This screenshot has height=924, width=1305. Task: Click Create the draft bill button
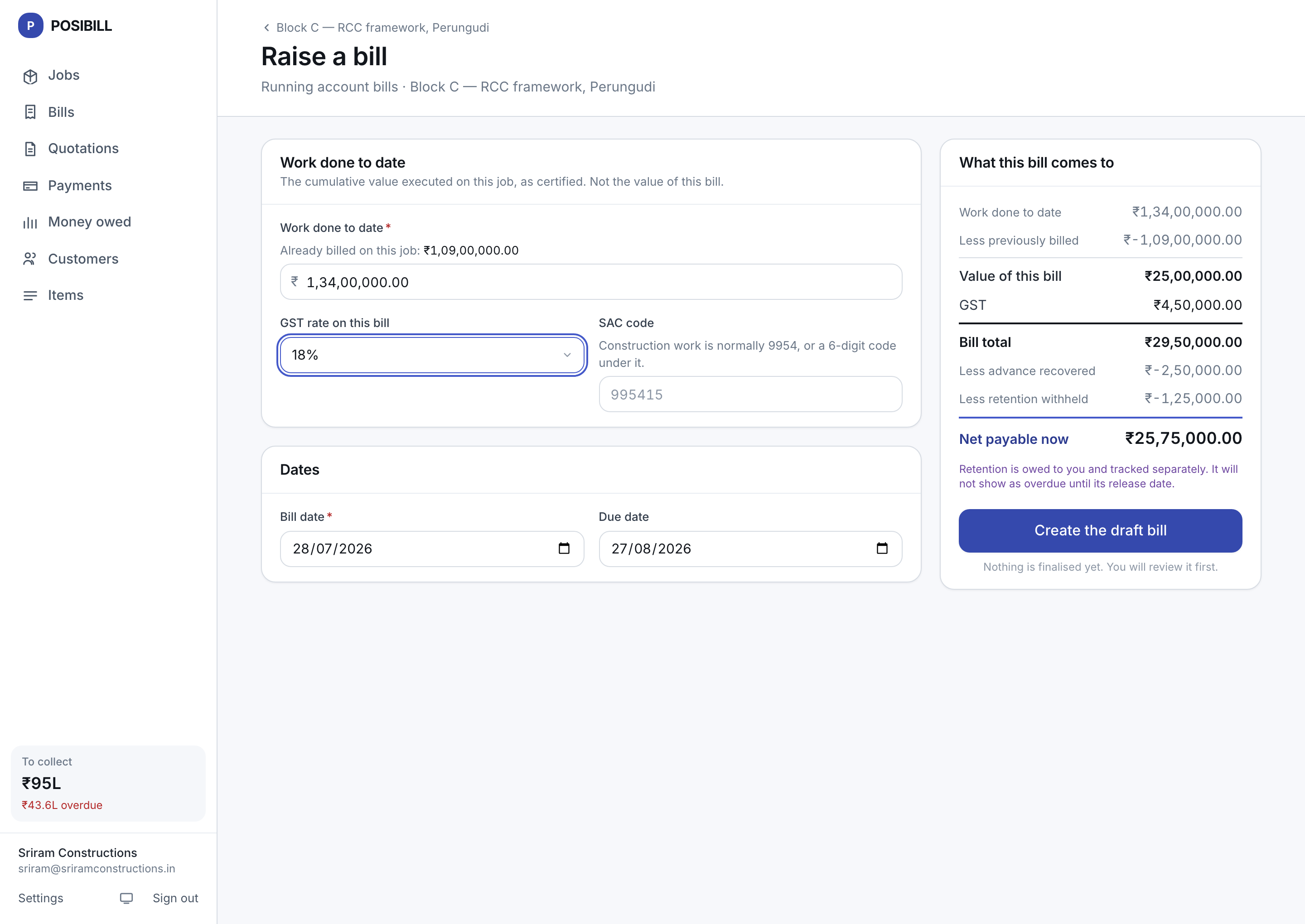click(x=1100, y=531)
